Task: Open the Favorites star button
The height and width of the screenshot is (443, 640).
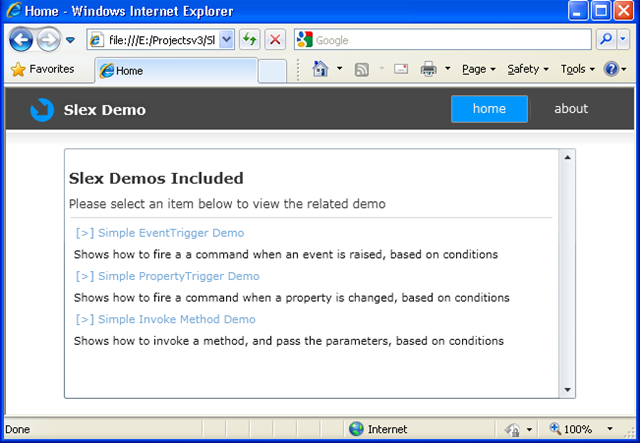Action: [42, 69]
